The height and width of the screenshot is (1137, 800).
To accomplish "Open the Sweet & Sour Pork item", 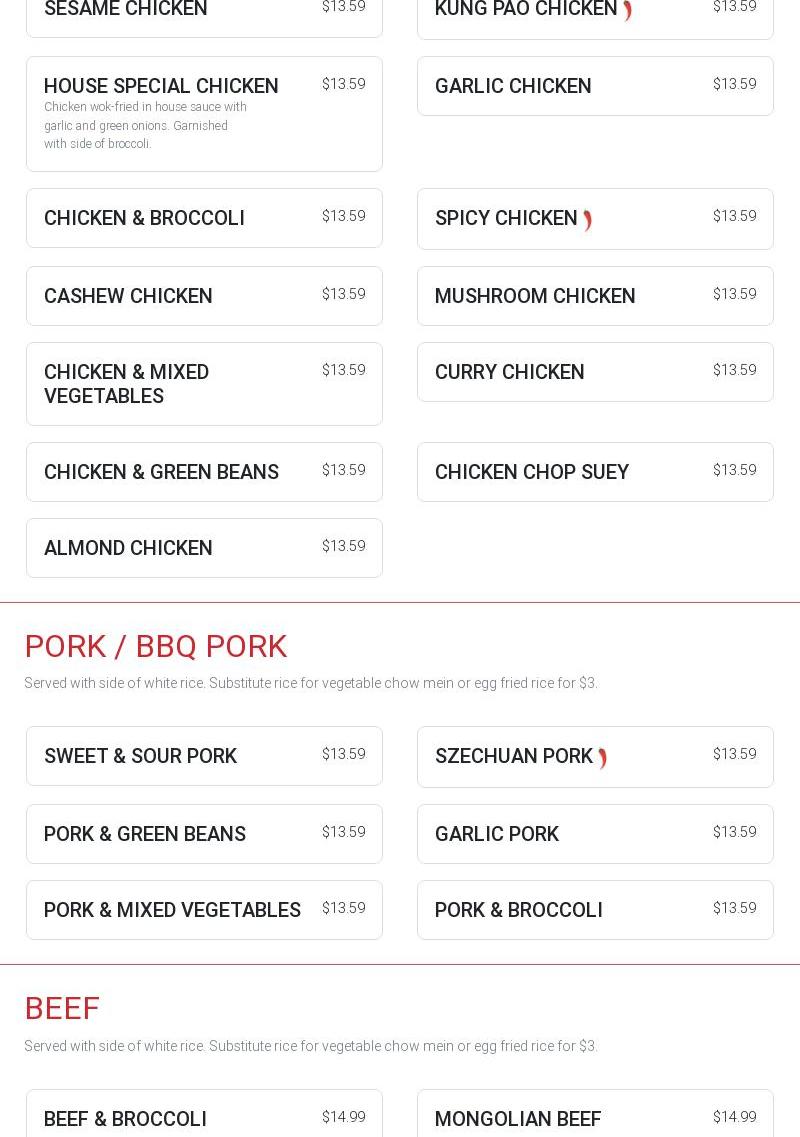I will 205,756.
